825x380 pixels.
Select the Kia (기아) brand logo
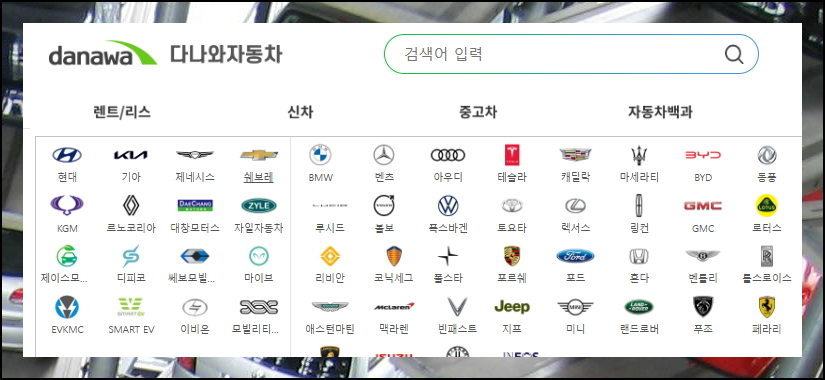[x=131, y=155]
